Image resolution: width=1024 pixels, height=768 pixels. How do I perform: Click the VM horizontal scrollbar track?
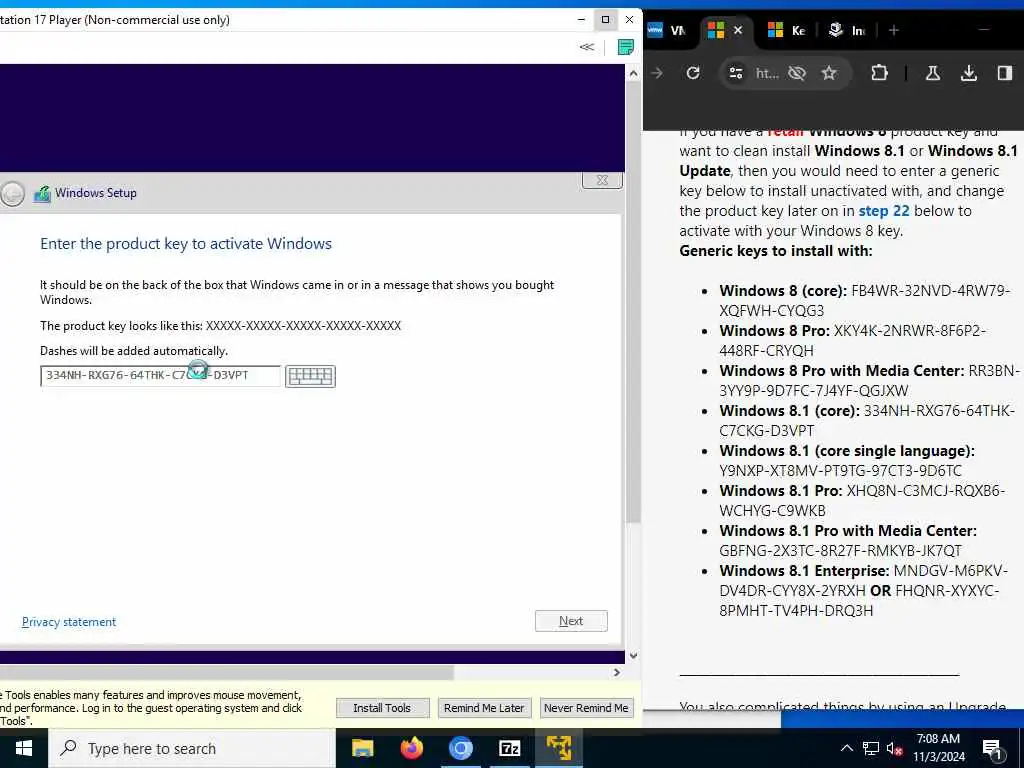point(532,672)
